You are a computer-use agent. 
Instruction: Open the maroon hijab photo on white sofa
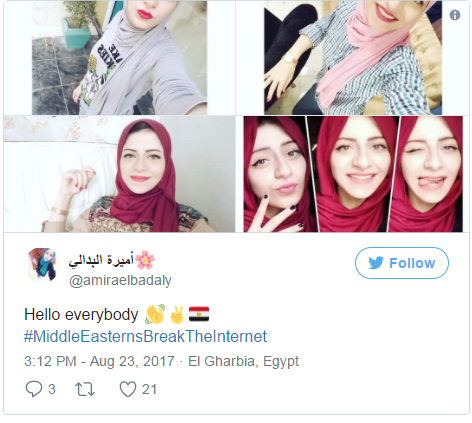[x=119, y=174]
